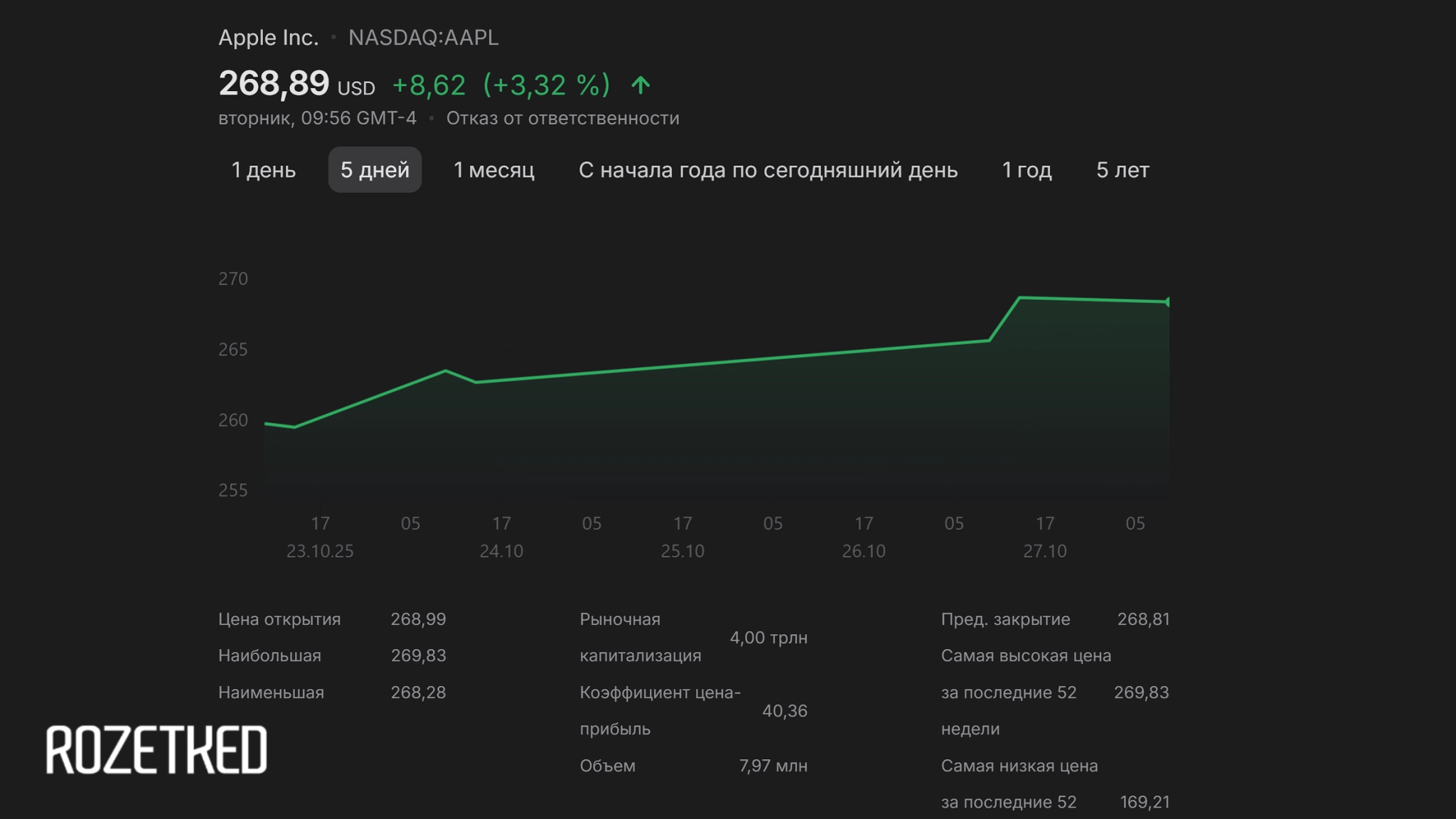Click the "Рыночная капитализация" 4,00 трлн value
This screenshot has width=1456, height=819.
[x=768, y=638]
